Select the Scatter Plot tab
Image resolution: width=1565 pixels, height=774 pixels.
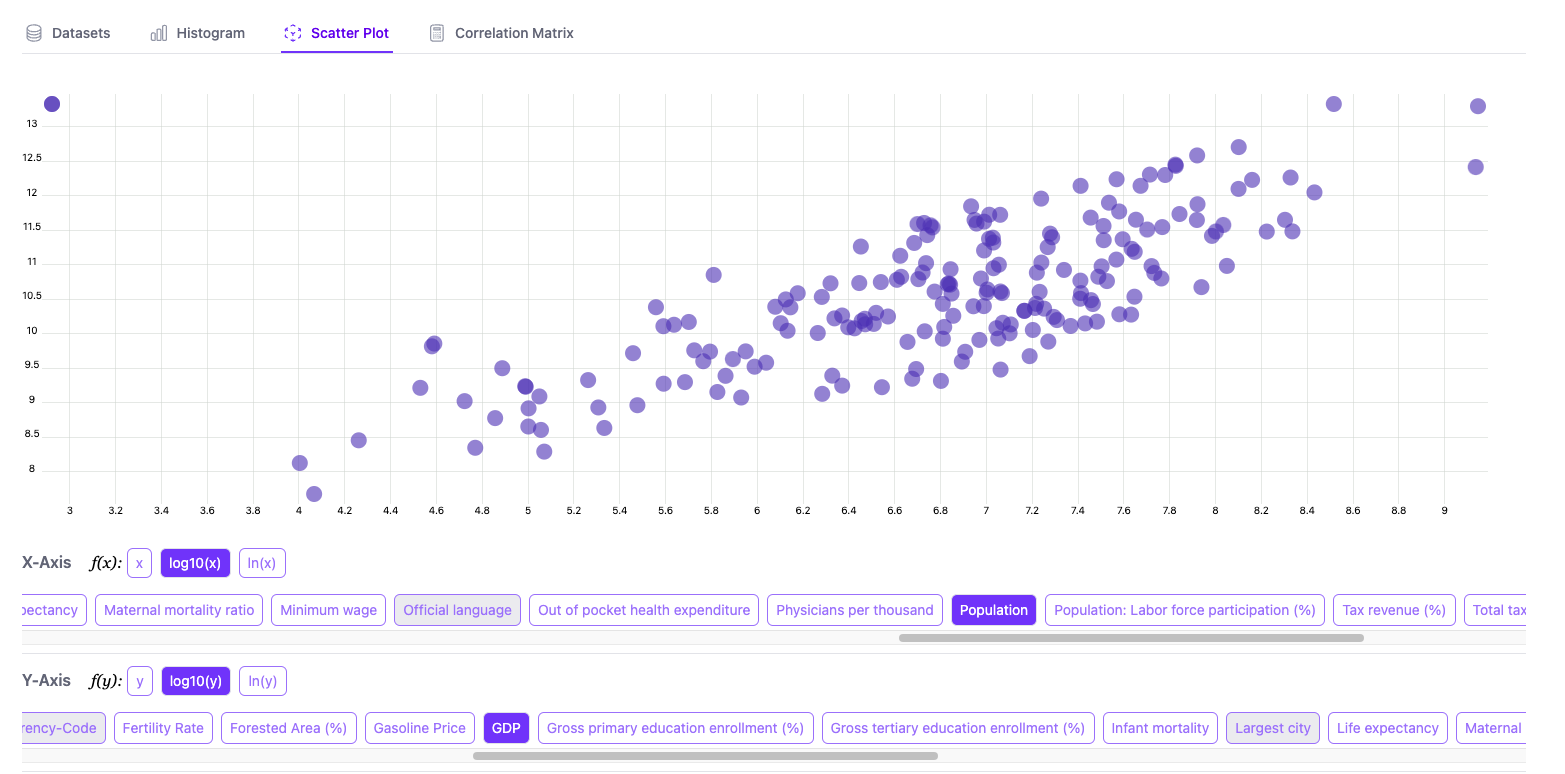pos(337,33)
